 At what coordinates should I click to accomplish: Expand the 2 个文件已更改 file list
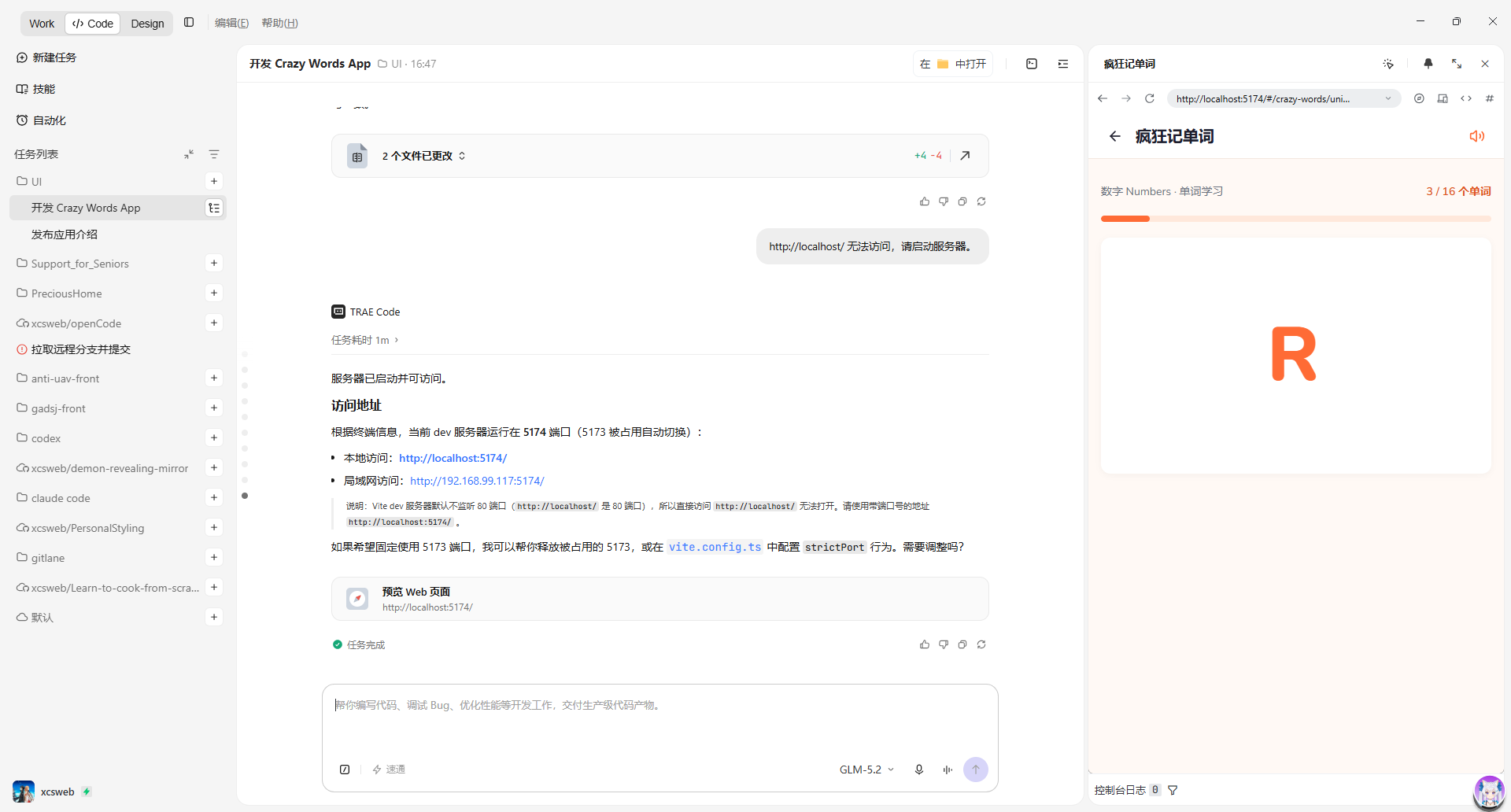point(425,156)
